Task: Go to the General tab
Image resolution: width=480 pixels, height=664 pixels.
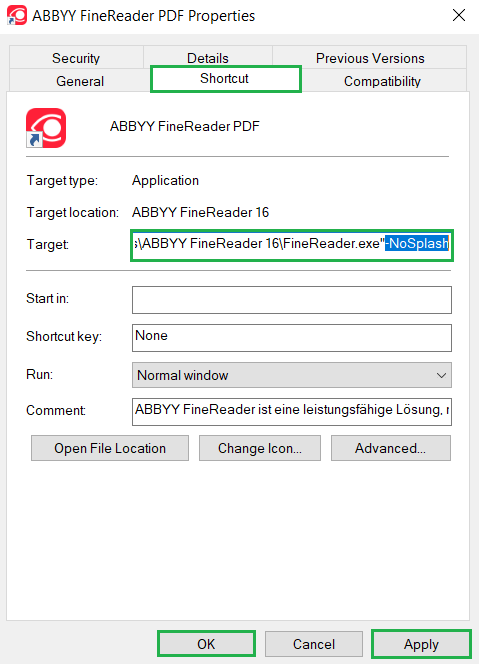Action: pos(80,80)
